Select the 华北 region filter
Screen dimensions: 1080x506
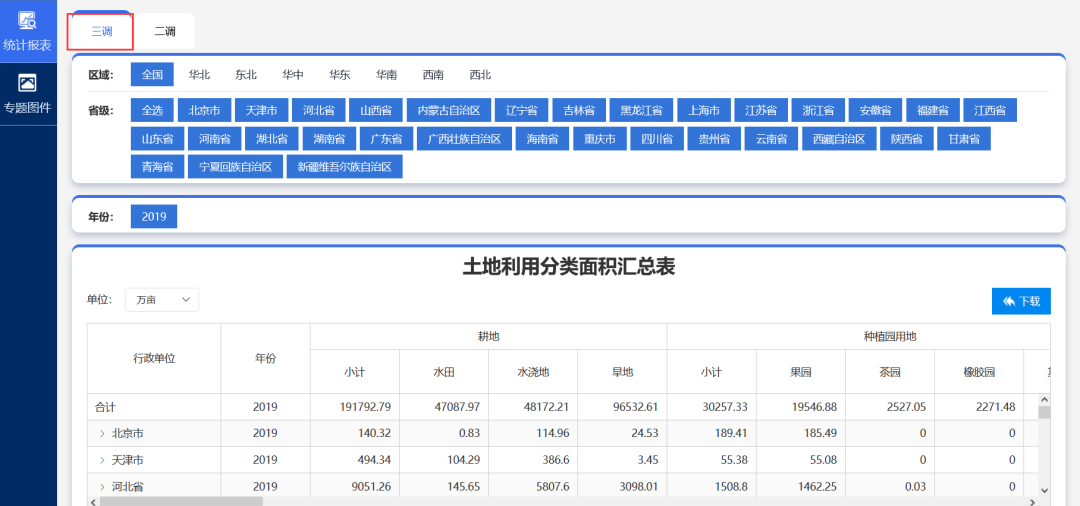pyautogui.click(x=199, y=75)
